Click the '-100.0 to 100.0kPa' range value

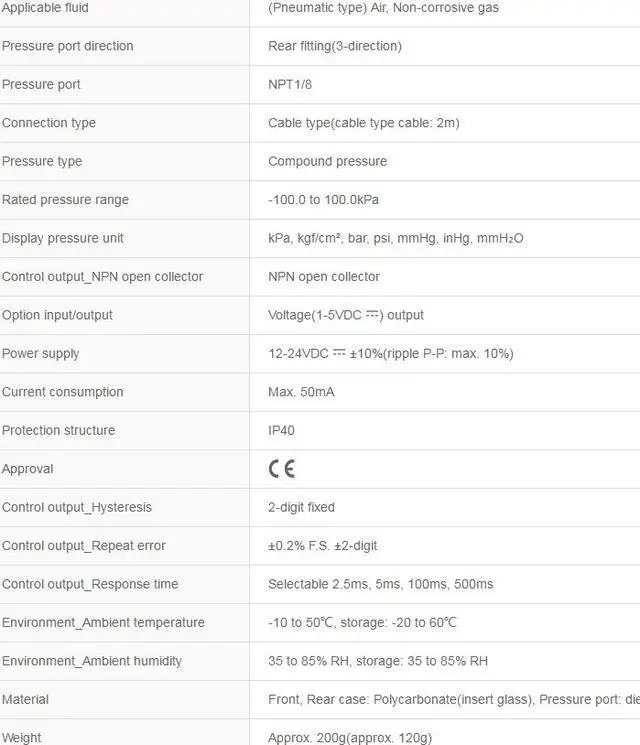click(x=324, y=200)
